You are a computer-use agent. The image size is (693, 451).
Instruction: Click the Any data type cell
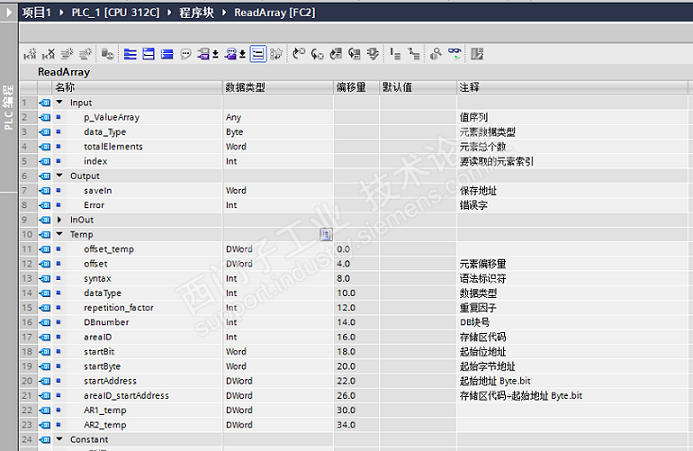tap(278, 117)
